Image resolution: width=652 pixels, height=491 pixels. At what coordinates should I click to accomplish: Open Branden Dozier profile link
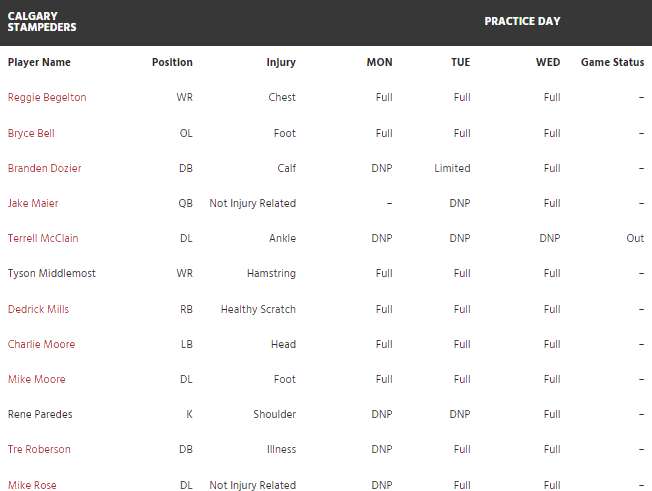44,168
